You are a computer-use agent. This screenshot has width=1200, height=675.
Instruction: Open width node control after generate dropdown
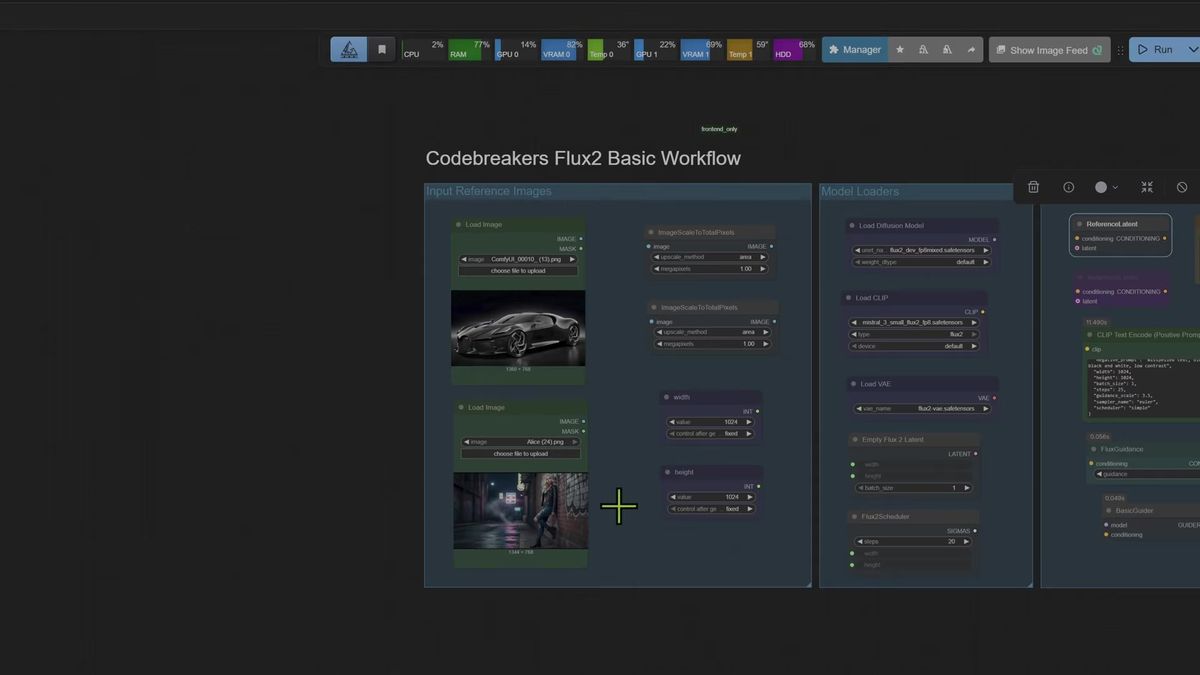click(x=711, y=434)
